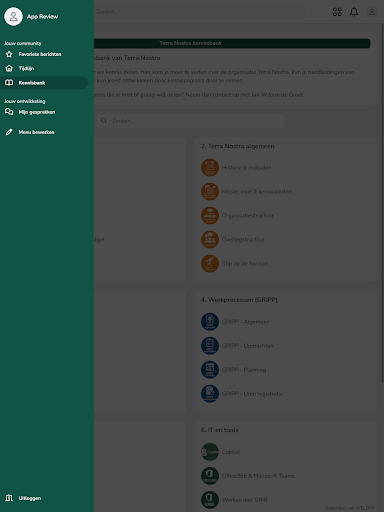The width and height of the screenshot is (384, 512).
Task: Click the pencil edit icon
Action: [9, 132]
